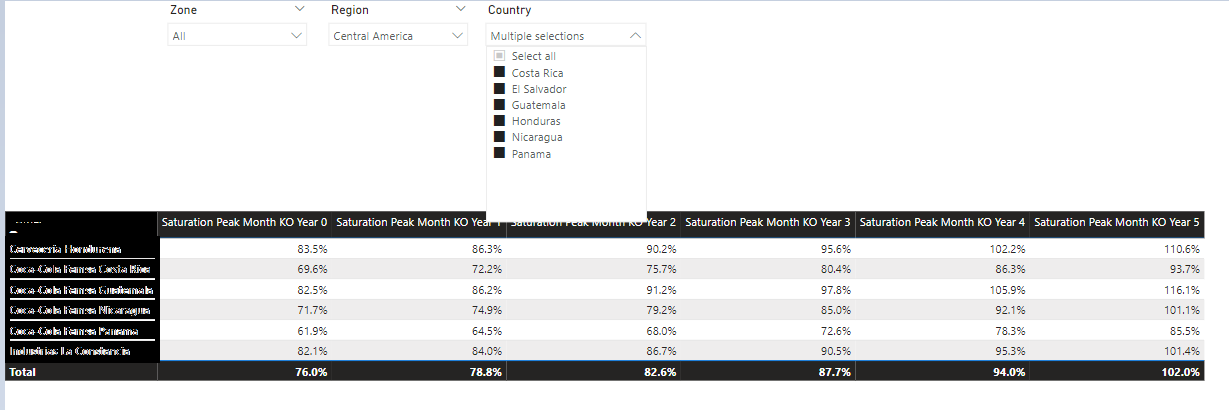The image size is (1229, 410).
Task: Click the Region slicer title
Action: coord(350,10)
